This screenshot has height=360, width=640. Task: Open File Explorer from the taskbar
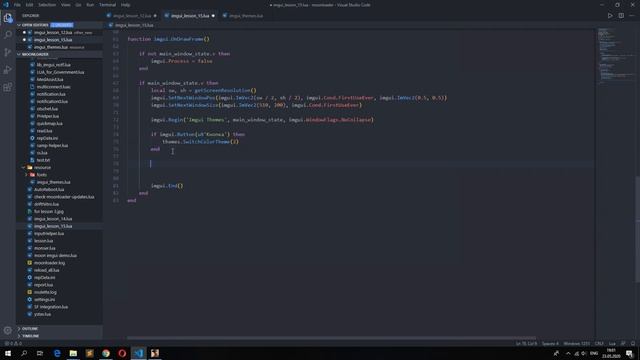click(73, 353)
